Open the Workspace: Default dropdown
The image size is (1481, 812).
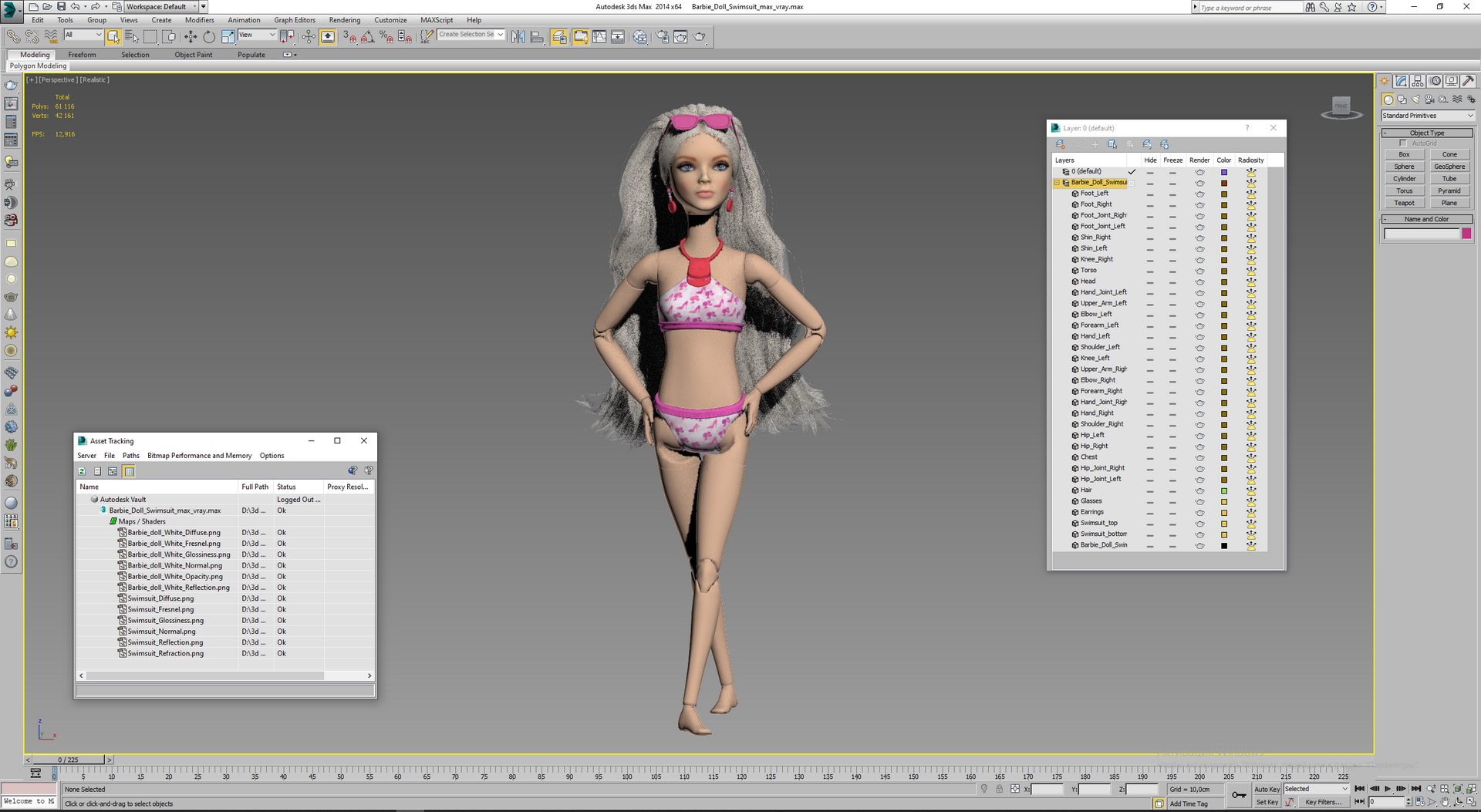160,6
